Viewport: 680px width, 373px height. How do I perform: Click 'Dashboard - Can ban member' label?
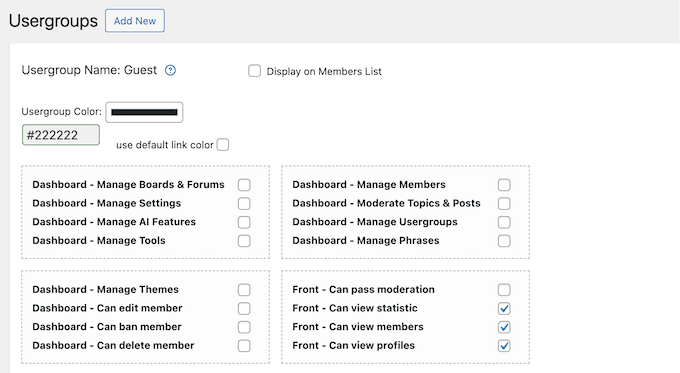107,327
